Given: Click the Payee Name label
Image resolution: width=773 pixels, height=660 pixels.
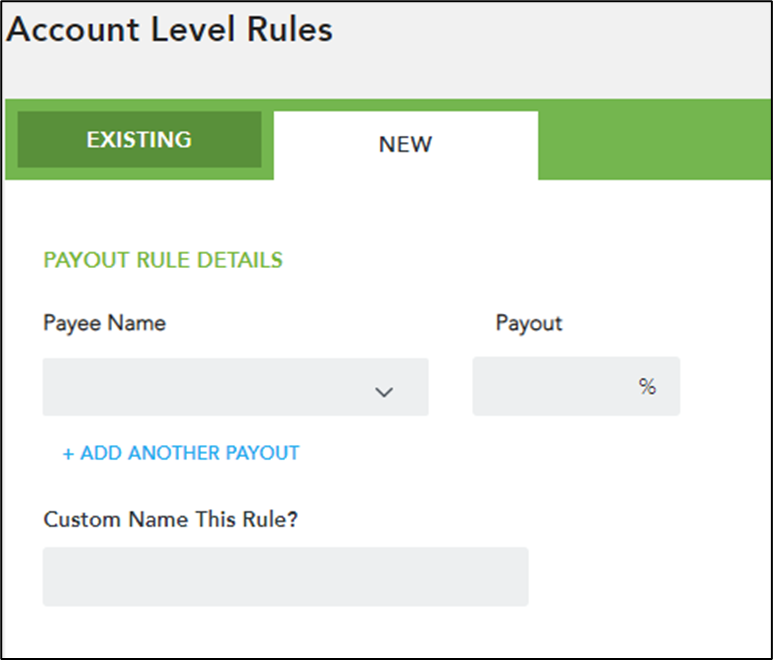Looking at the screenshot, I should coord(105,323).
